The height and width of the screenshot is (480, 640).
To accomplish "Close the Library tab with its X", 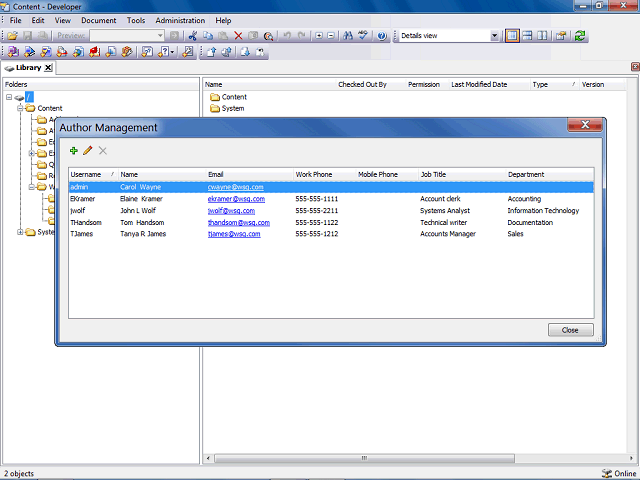I will click(x=48, y=68).
